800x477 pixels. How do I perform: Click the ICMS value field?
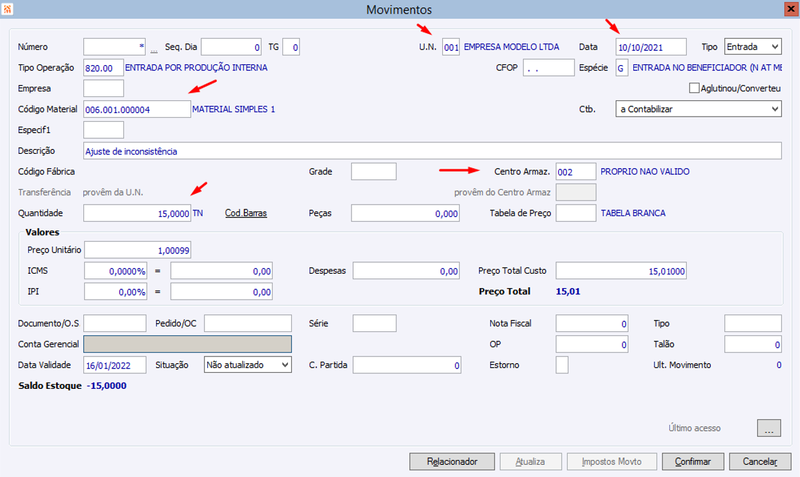221,271
